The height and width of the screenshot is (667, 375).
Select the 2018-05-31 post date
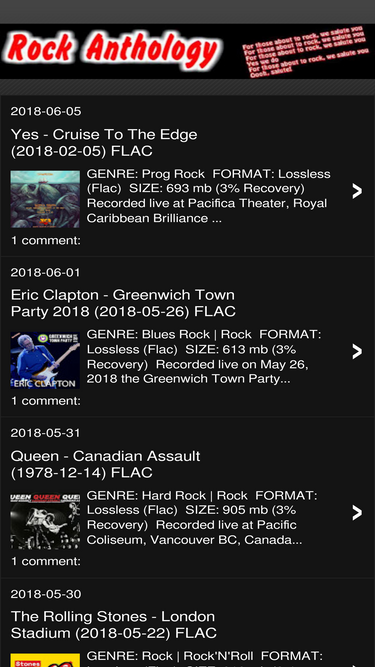(x=45, y=433)
